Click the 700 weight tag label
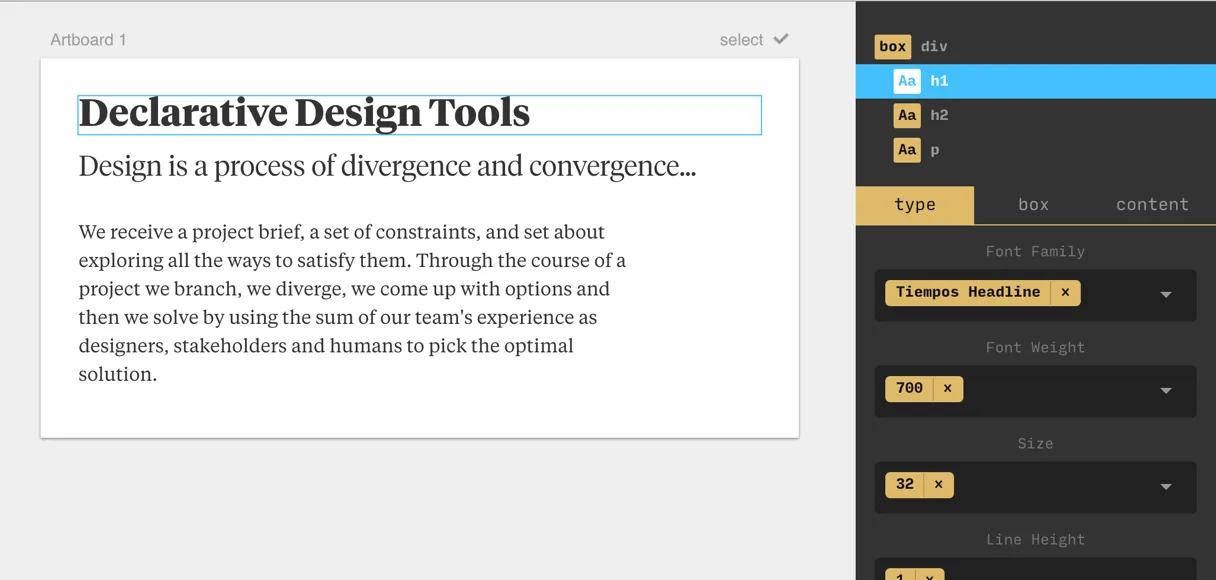Viewport: 1216px width, 580px height. coord(909,388)
